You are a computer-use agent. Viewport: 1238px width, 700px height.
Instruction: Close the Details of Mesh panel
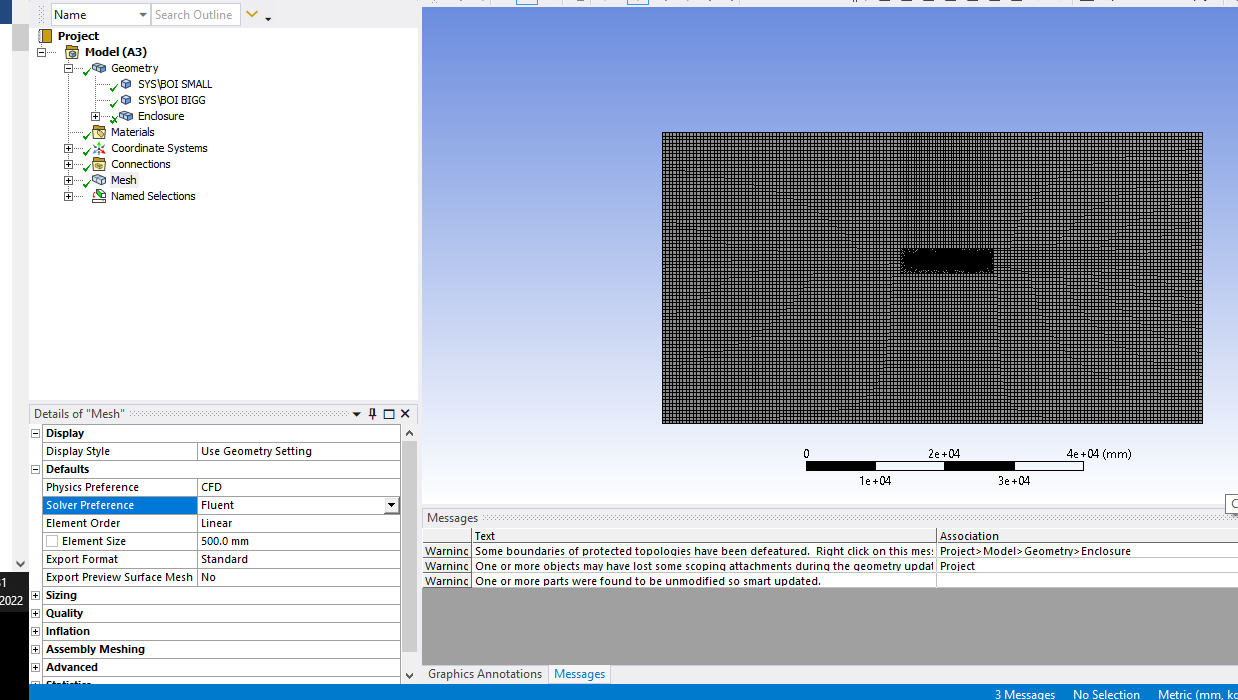pos(405,414)
